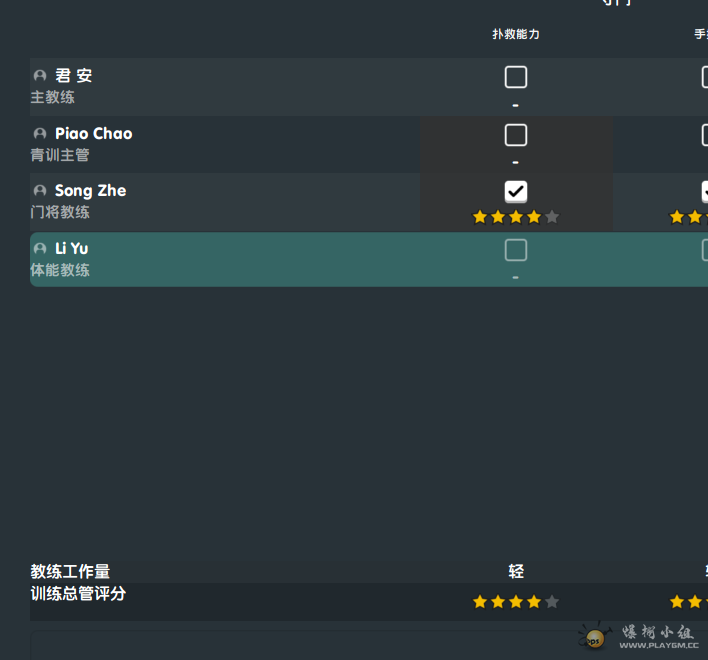Open the 君安 staff profile name

click(x=74, y=76)
